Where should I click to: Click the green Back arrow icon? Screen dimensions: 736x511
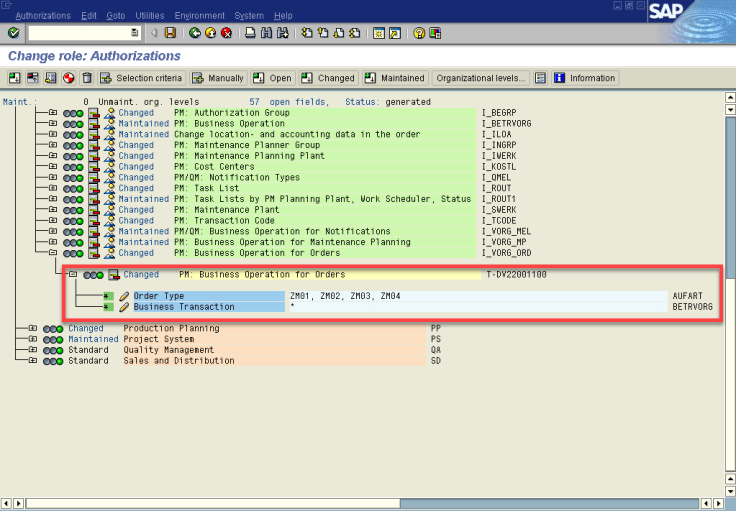[x=194, y=33]
